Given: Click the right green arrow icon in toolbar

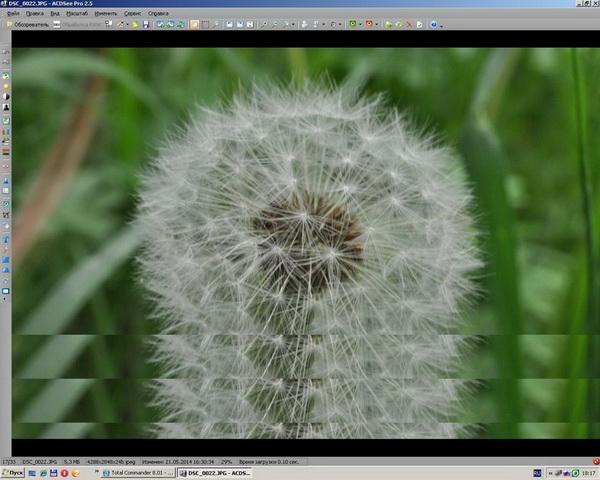Looking at the screenshot, I should (x=399, y=24).
